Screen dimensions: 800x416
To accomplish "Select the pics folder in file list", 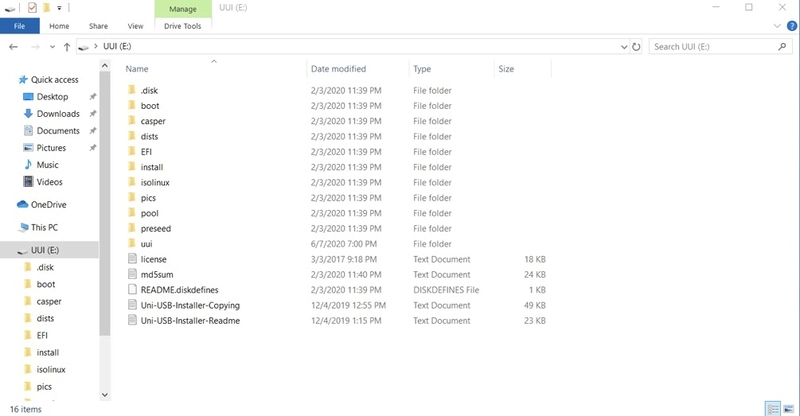I will (148, 198).
